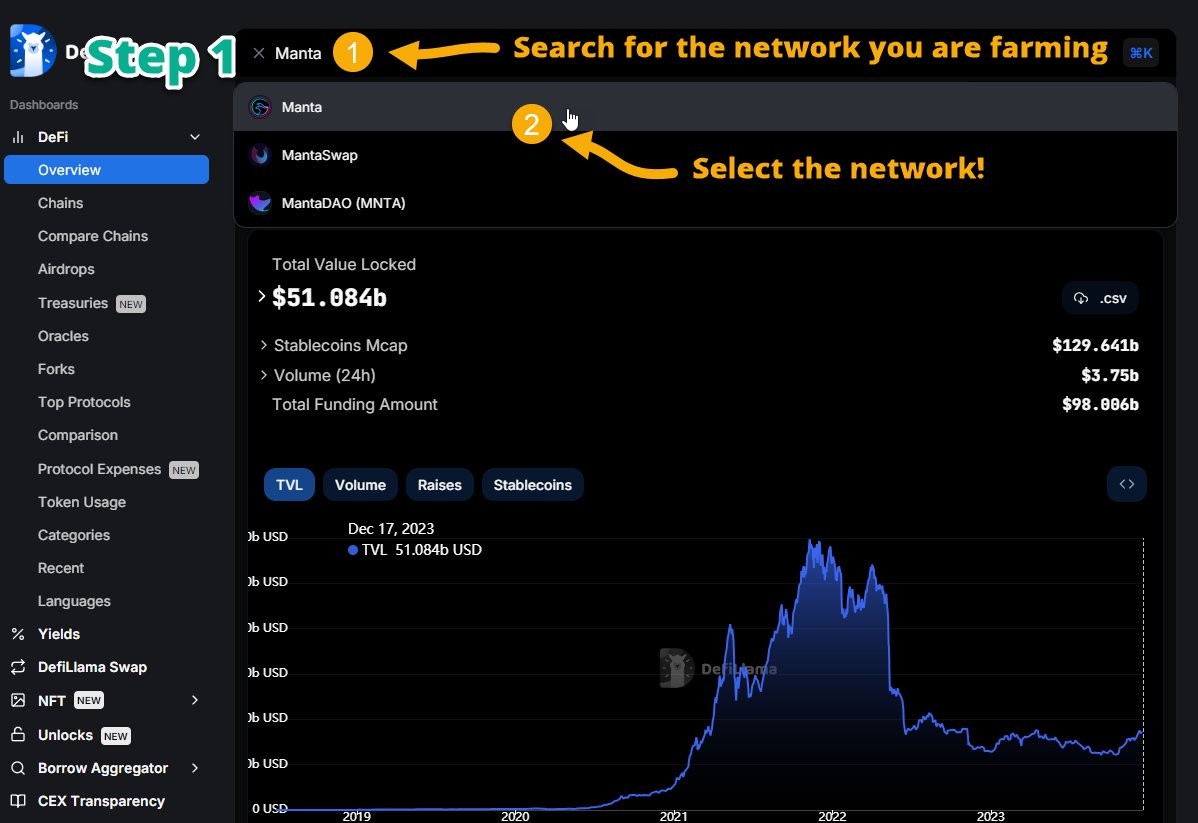Image resolution: width=1198 pixels, height=823 pixels.
Task: Open the Unlocks section
Action: (x=65, y=735)
